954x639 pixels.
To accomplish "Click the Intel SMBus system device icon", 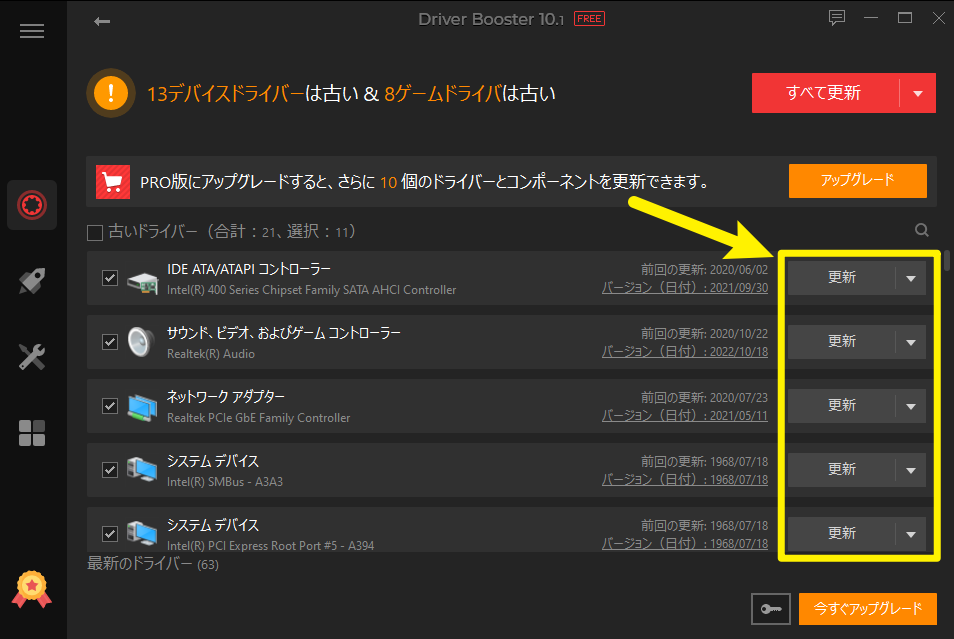I will (142, 469).
